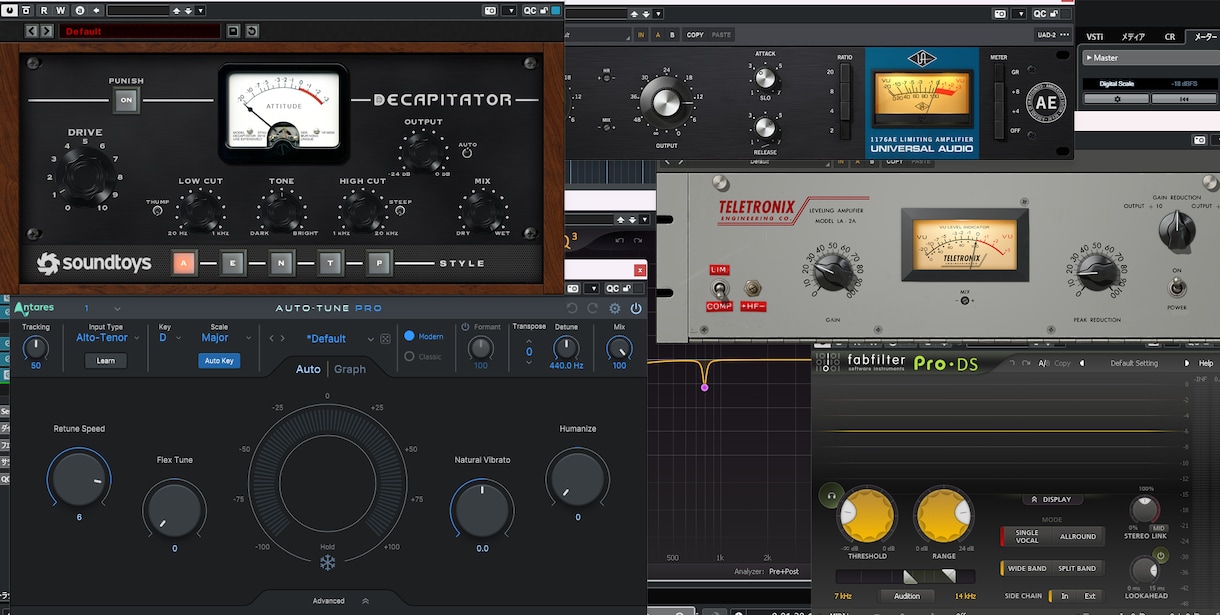Go to next Decapitator preset with right arrow
The height and width of the screenshot is (615, 1220).
pos(46,31)
